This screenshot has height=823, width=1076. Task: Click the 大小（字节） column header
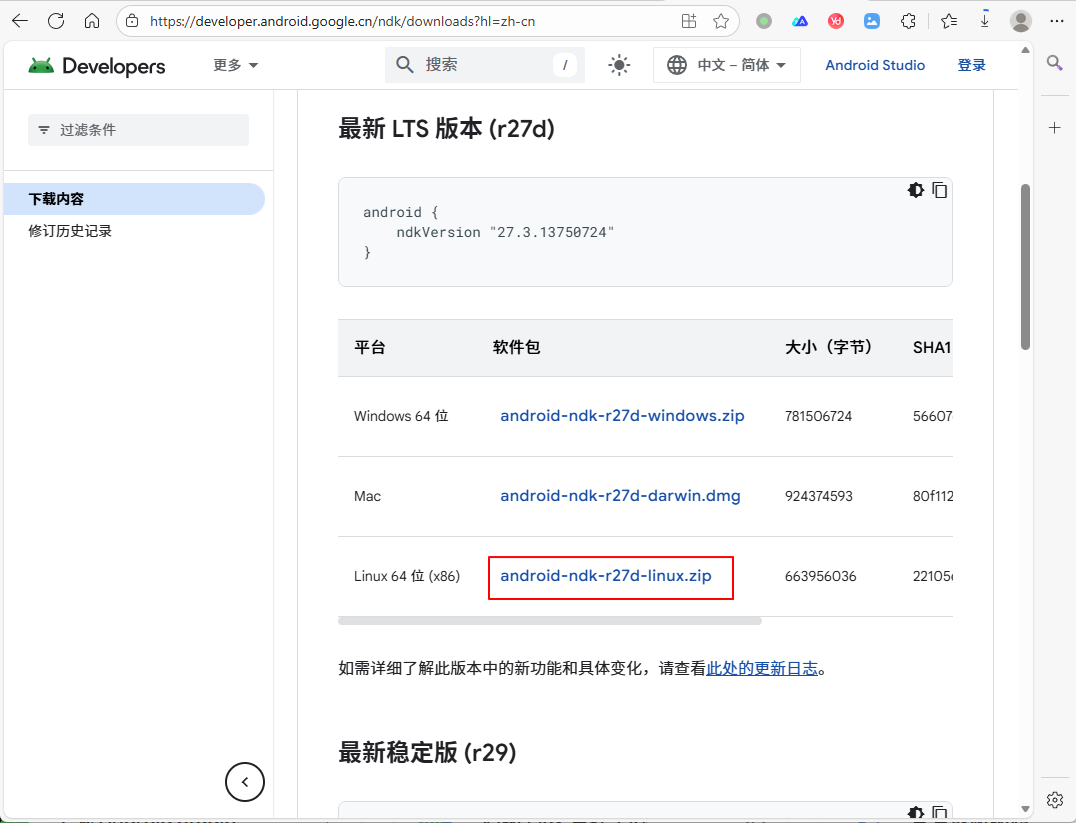[x=828, y=347]
